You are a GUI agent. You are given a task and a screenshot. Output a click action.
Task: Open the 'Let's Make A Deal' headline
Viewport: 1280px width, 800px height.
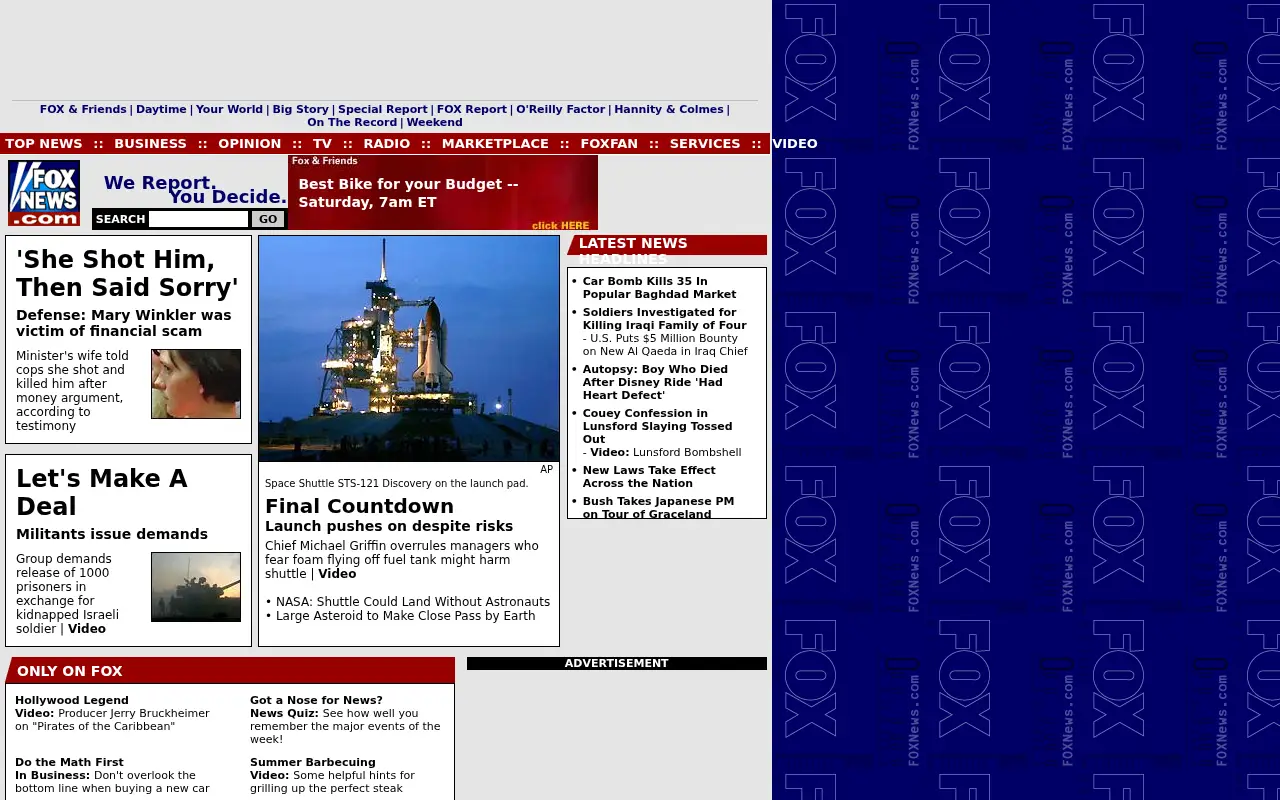[x=101, y=492]
